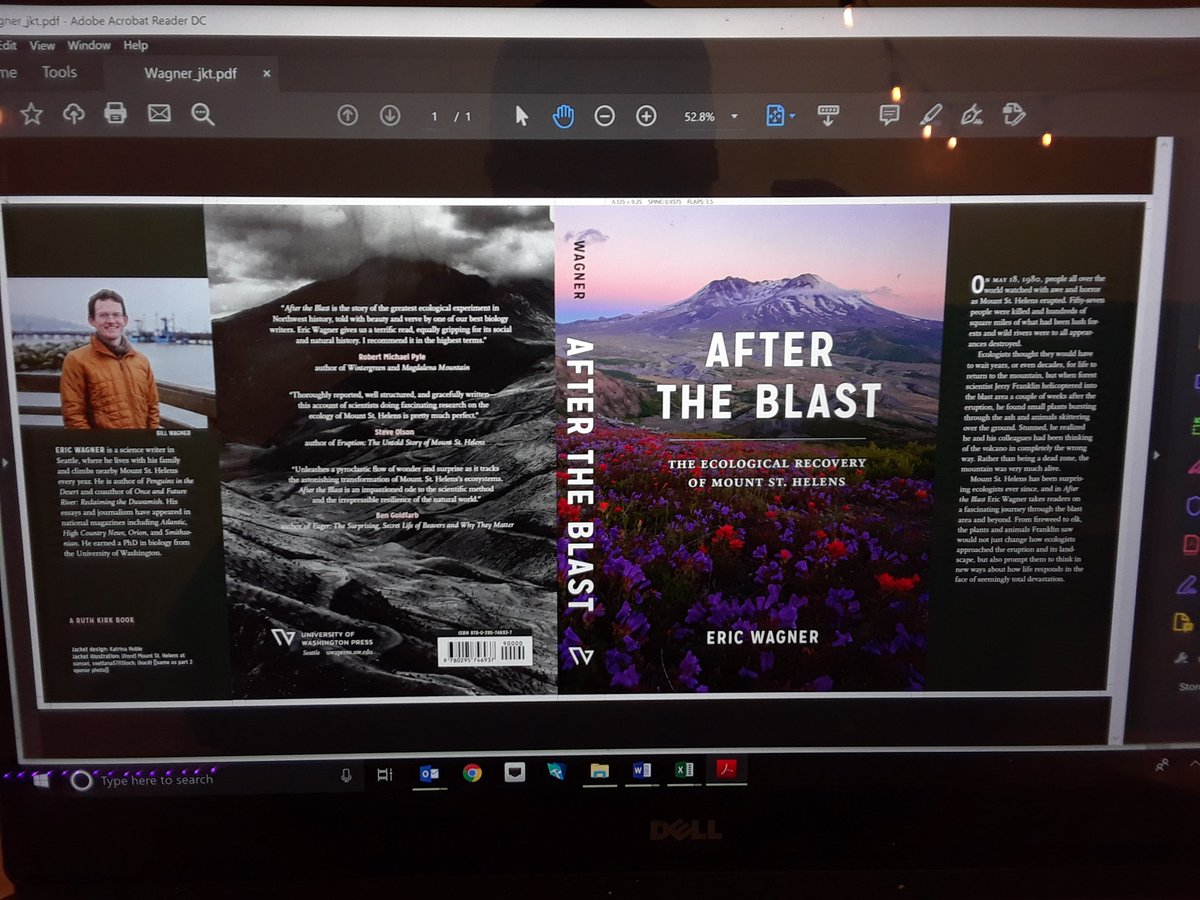The image size is (1200, 900).
Task: Open Outlook from the taskbar
Action: click(x=430, y=773)
